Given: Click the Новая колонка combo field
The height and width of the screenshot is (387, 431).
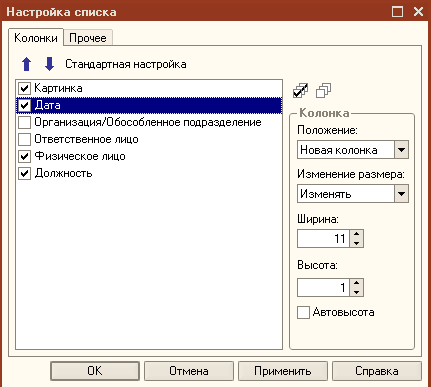Looking at the screenshot, I should tap(346, 150).
